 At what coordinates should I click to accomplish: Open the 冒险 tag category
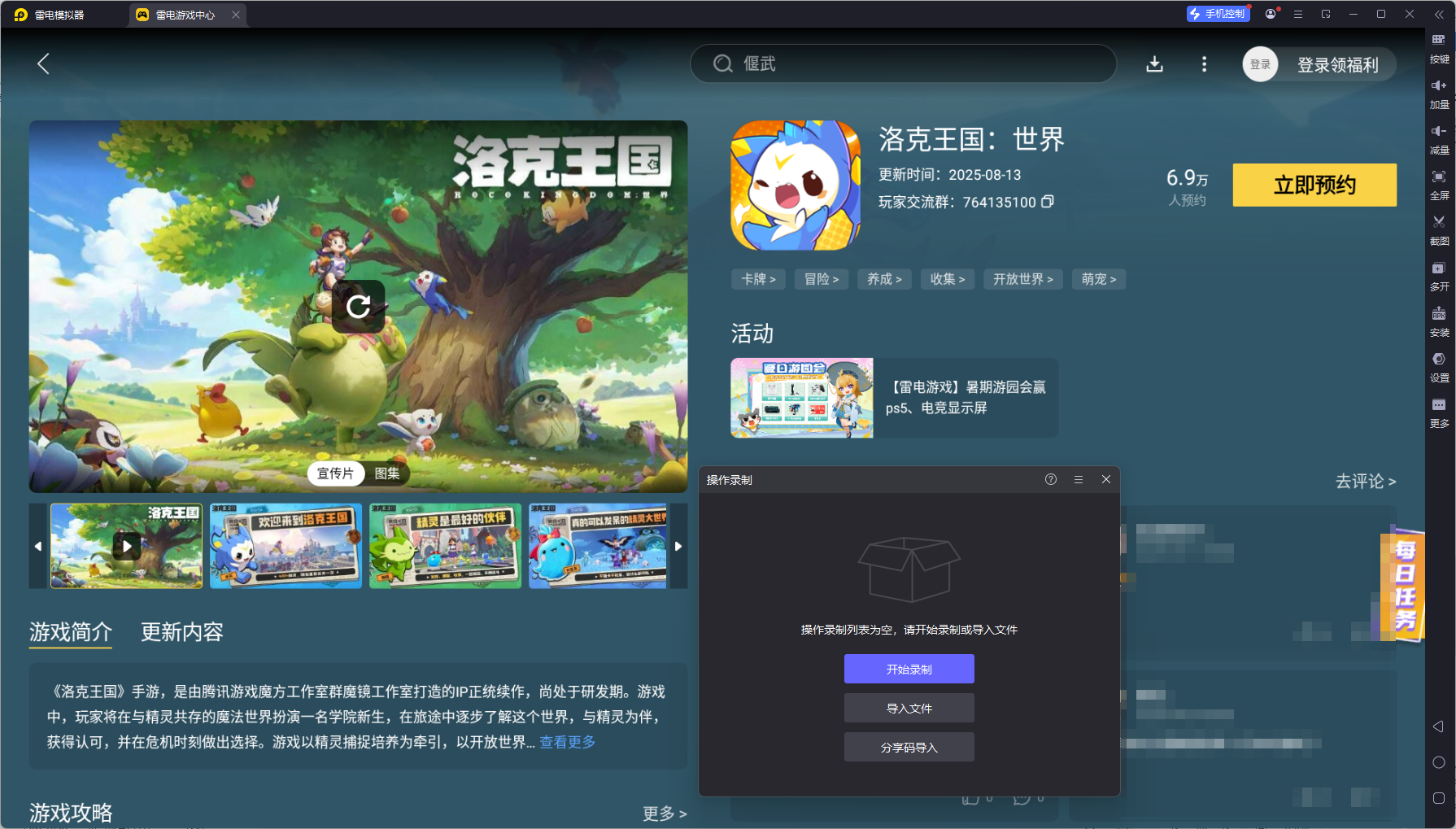click(822, 279)
